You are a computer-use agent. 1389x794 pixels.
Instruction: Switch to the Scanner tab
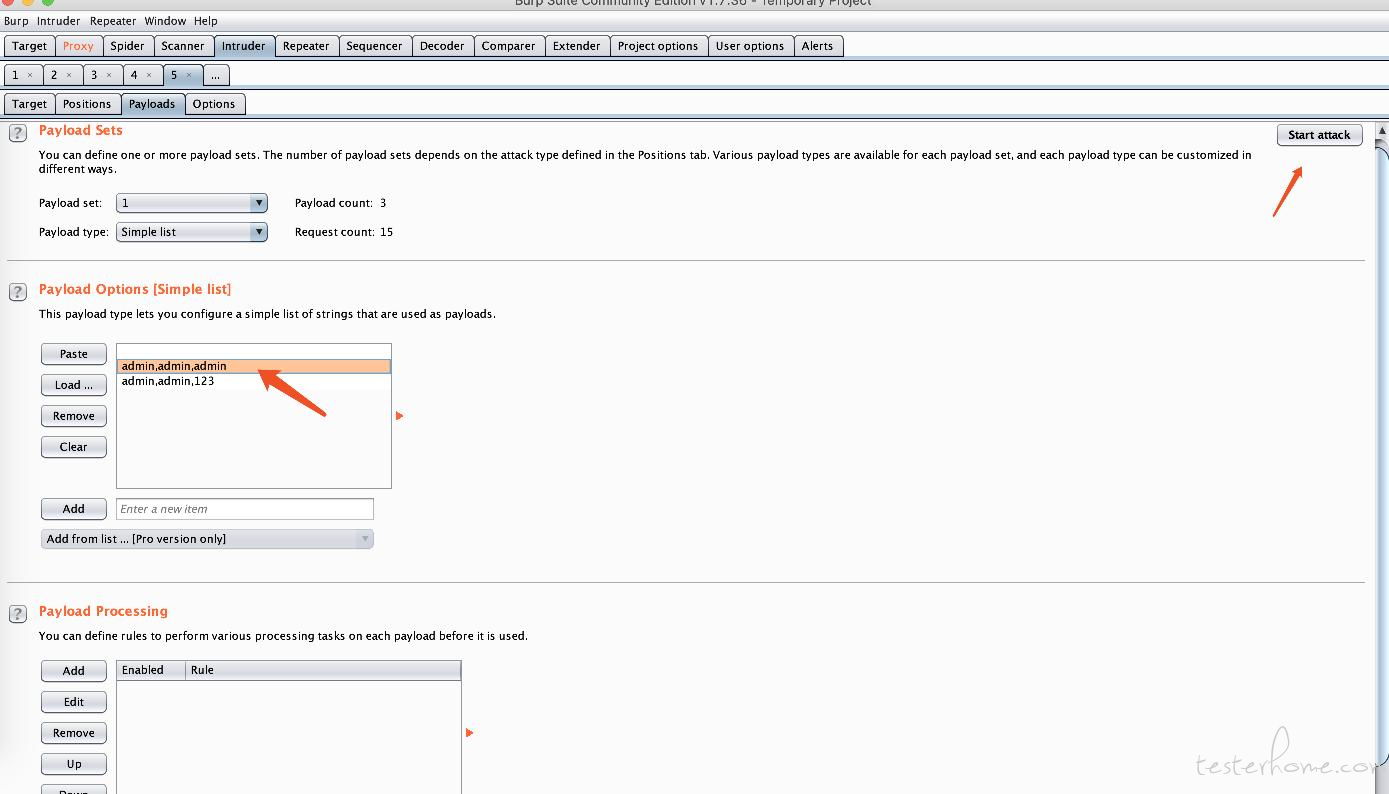pos(183,46)
